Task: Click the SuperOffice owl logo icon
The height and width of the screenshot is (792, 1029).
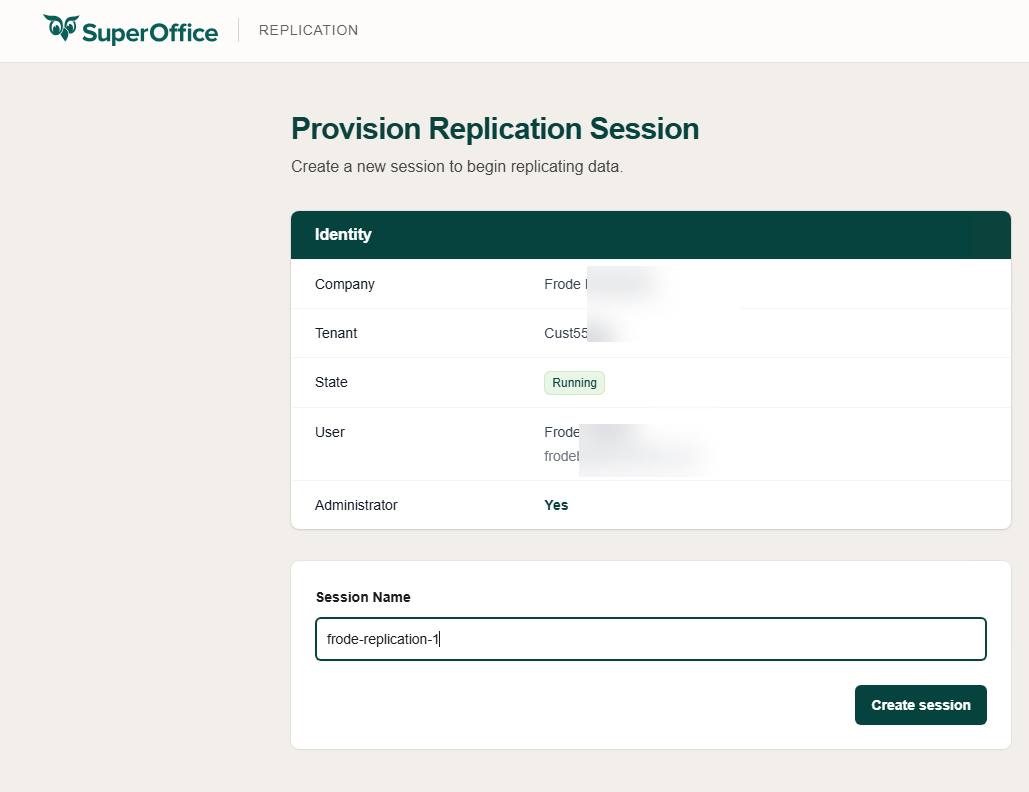Action: click(60, 29)
